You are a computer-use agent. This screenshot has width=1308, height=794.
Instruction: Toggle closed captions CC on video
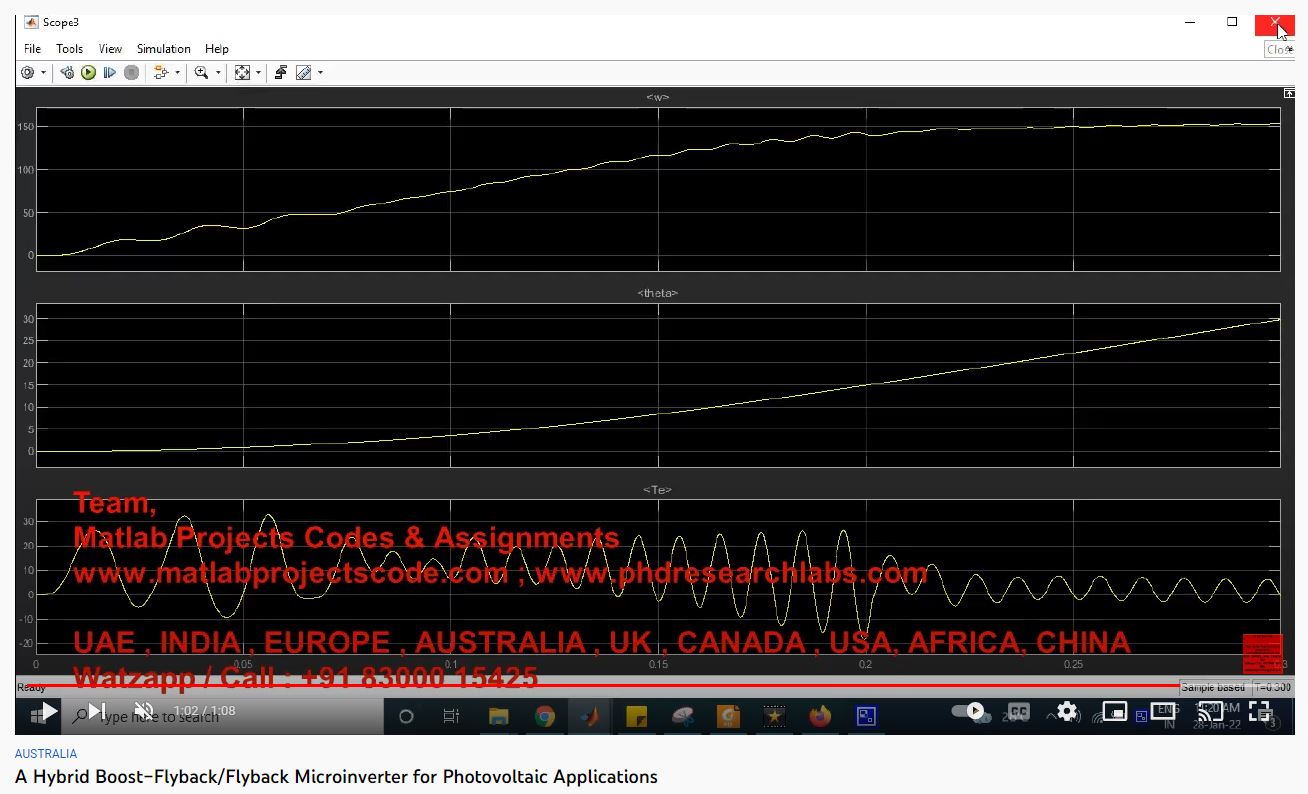[1018, 712]
